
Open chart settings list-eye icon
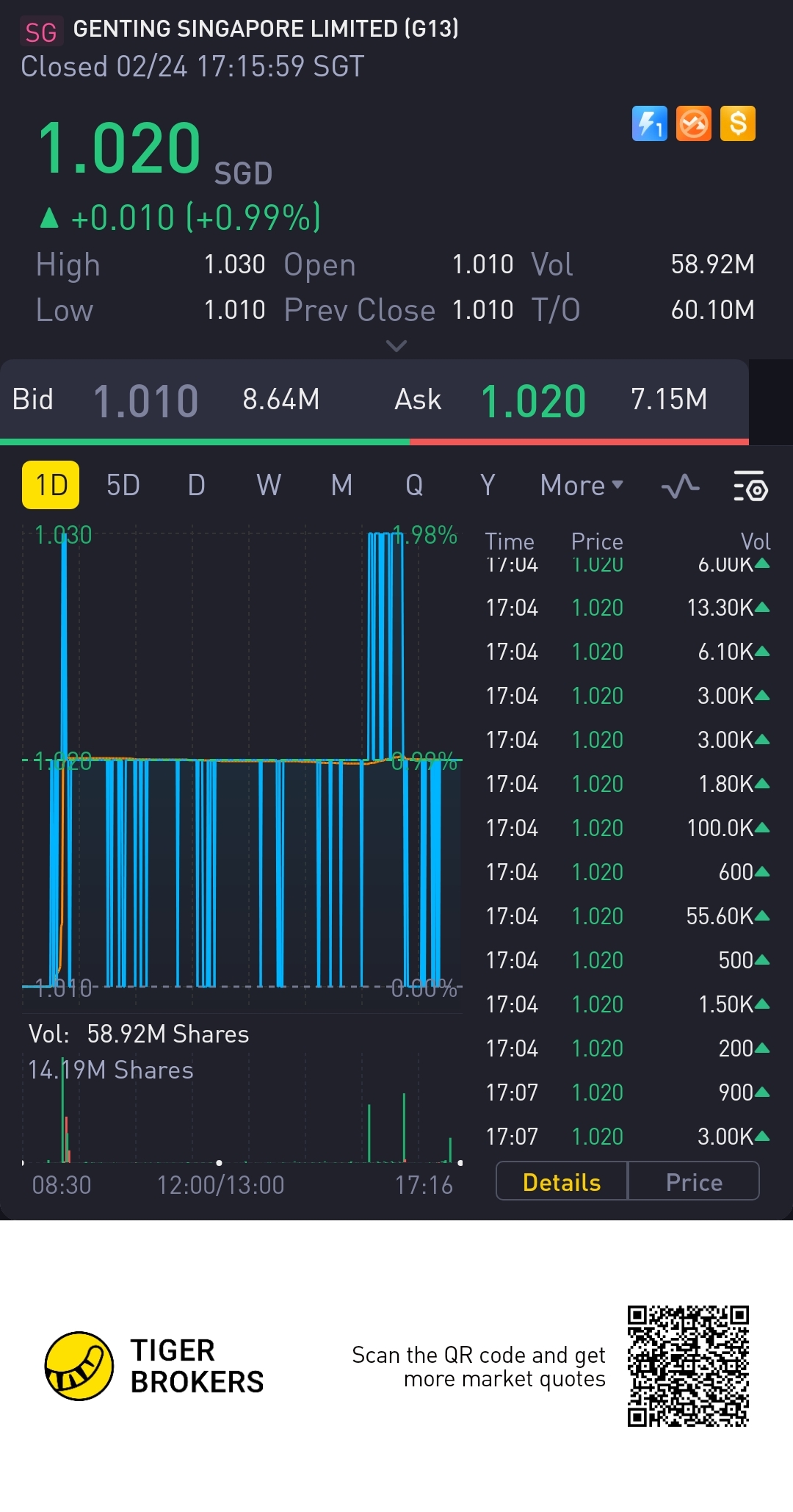(x=750, y=486)
